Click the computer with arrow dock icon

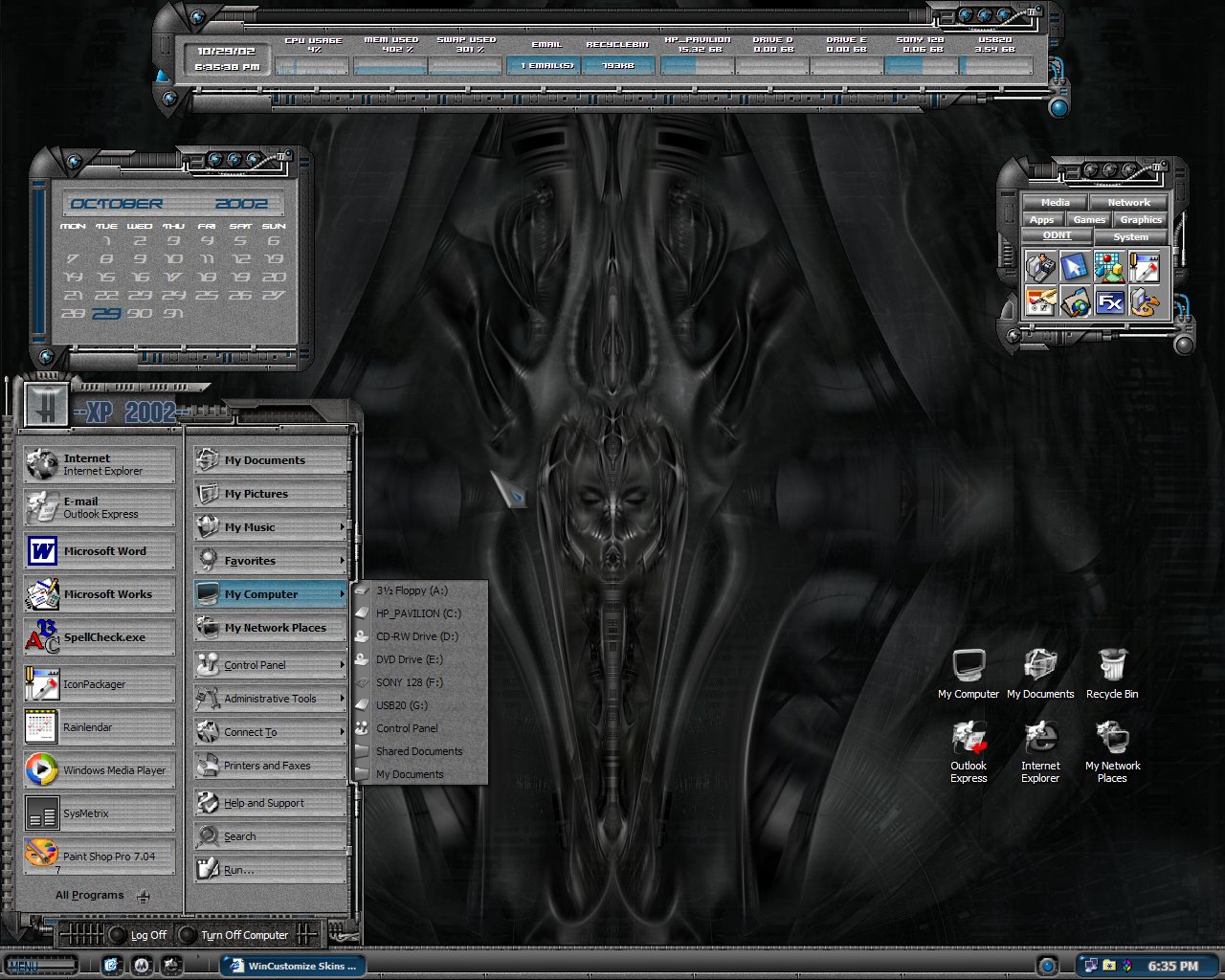click(1040, 266)
